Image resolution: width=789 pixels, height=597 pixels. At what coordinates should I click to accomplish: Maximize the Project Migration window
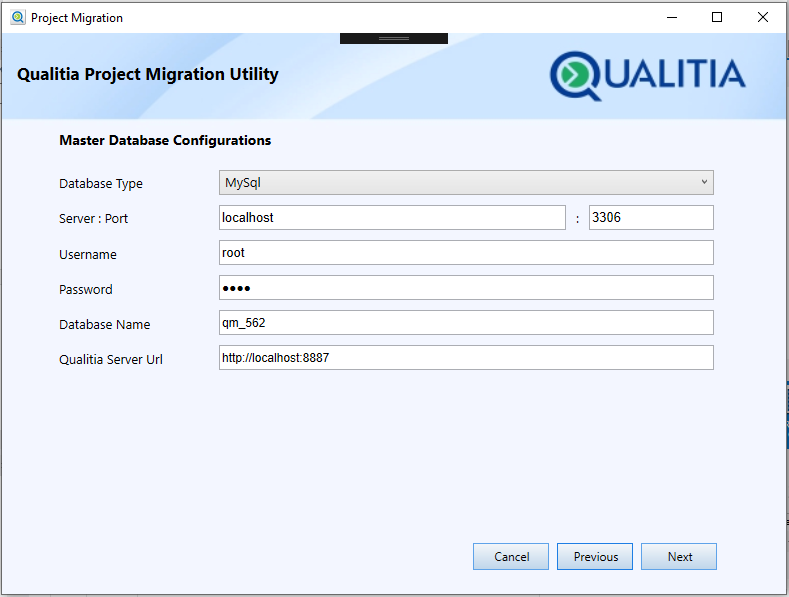pos(717,17)
